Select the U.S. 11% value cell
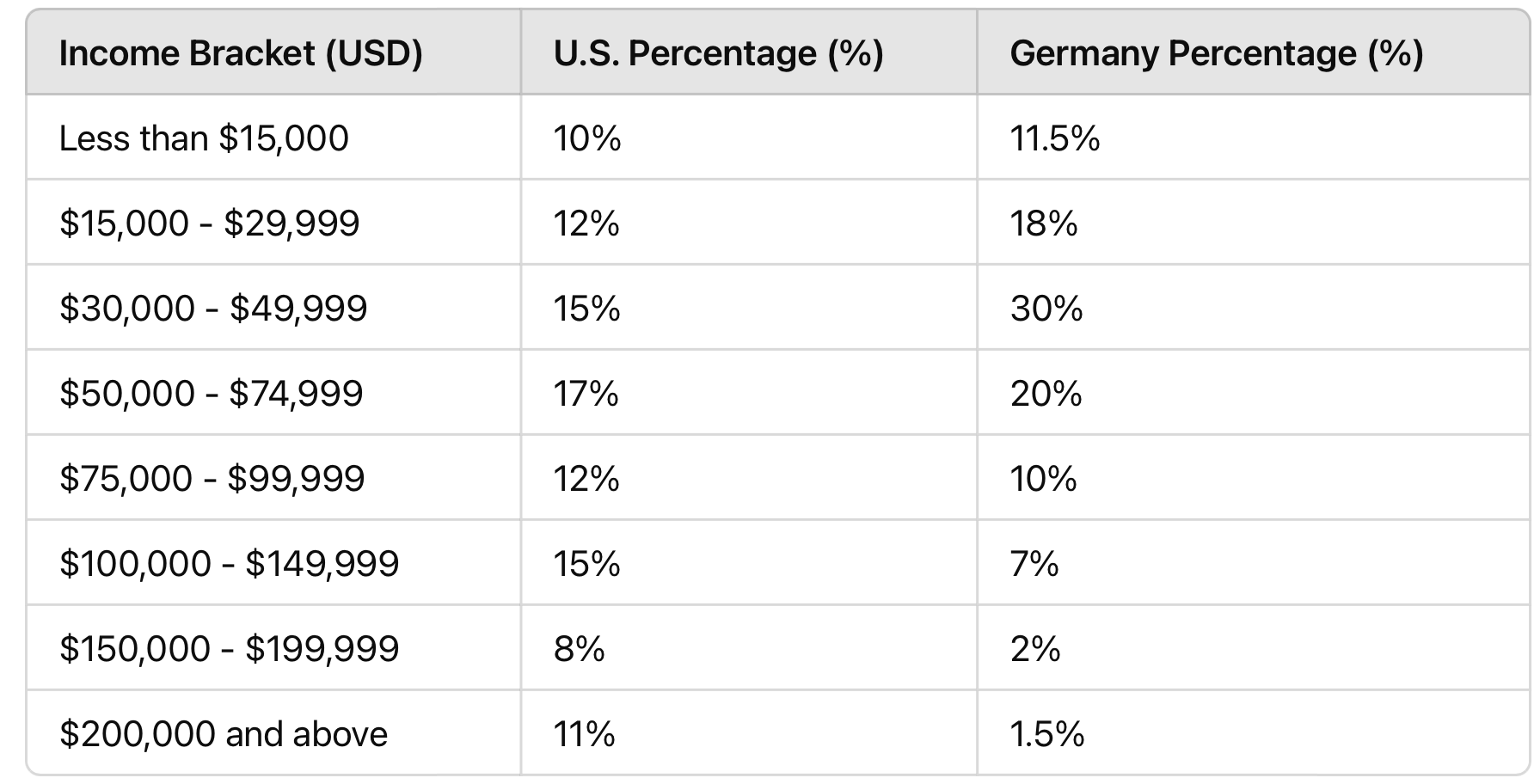This screenshot has height=784, width=1534. click(584, 734)
